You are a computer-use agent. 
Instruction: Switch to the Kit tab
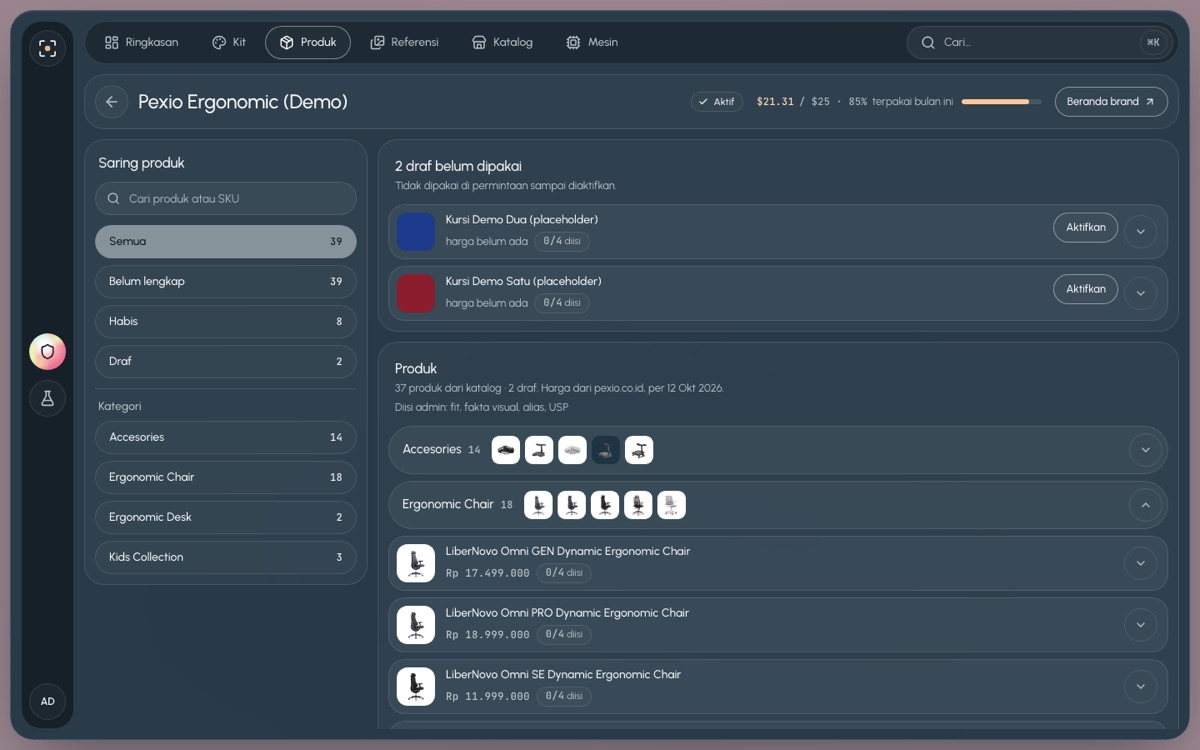click(x=229, y=42)
